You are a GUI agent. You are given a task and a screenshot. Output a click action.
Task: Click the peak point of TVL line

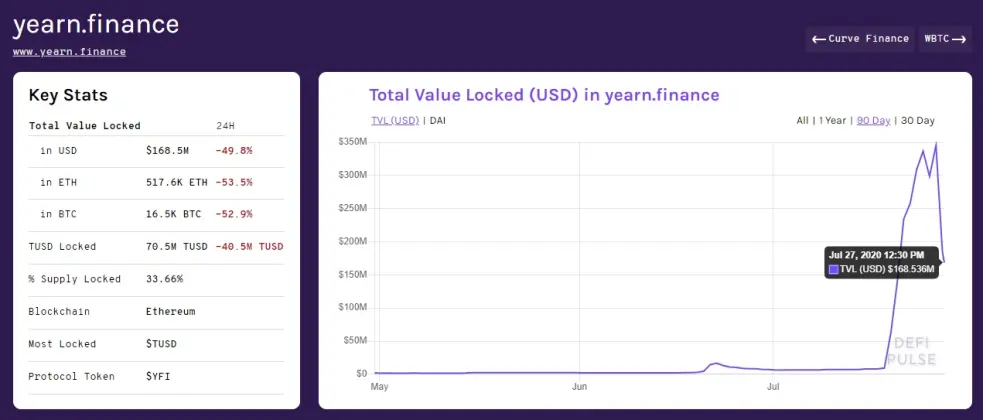(x=936, y=144)
